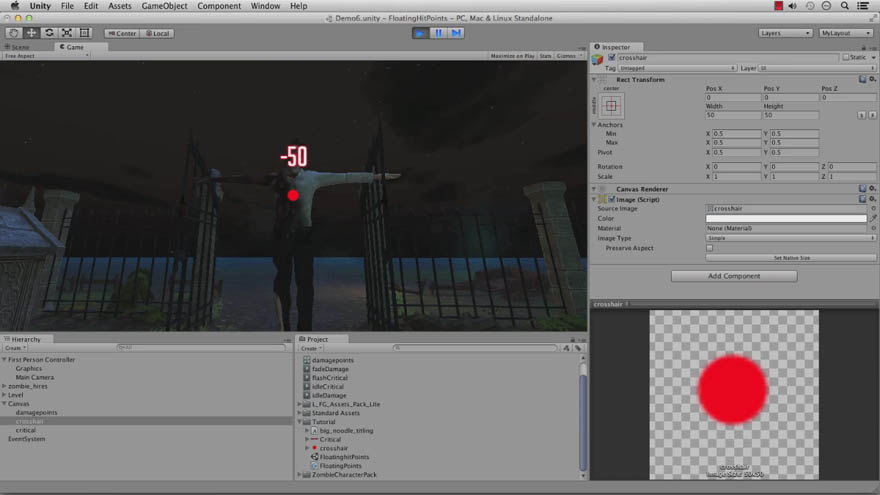Click the Set Native Size button

791,258
